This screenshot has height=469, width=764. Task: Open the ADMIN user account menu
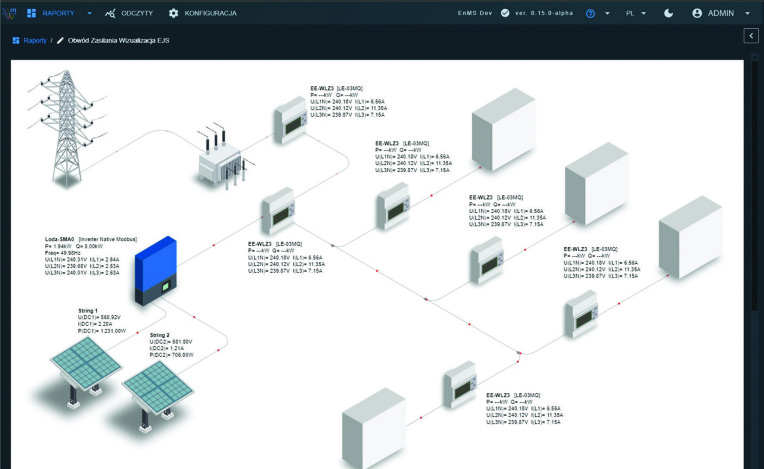pos(720,14)
